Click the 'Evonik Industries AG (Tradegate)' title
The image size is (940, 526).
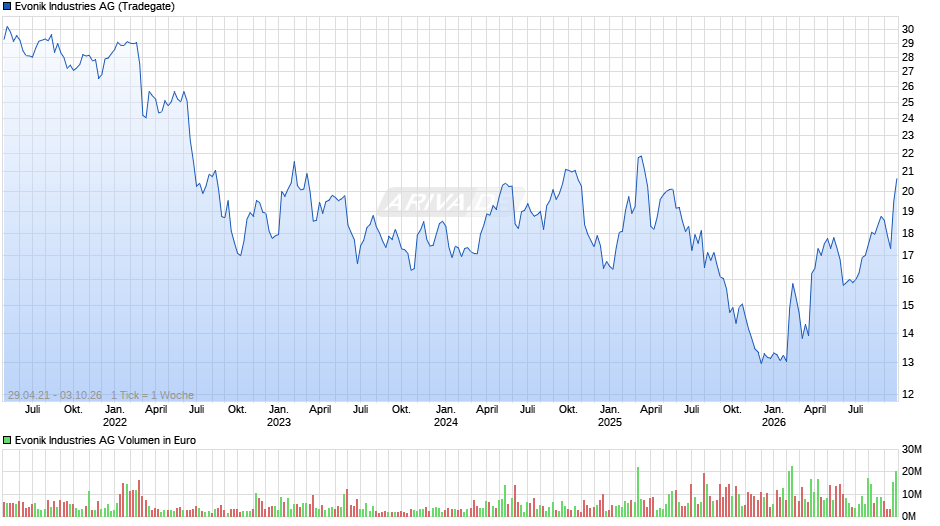click(95, 7)
